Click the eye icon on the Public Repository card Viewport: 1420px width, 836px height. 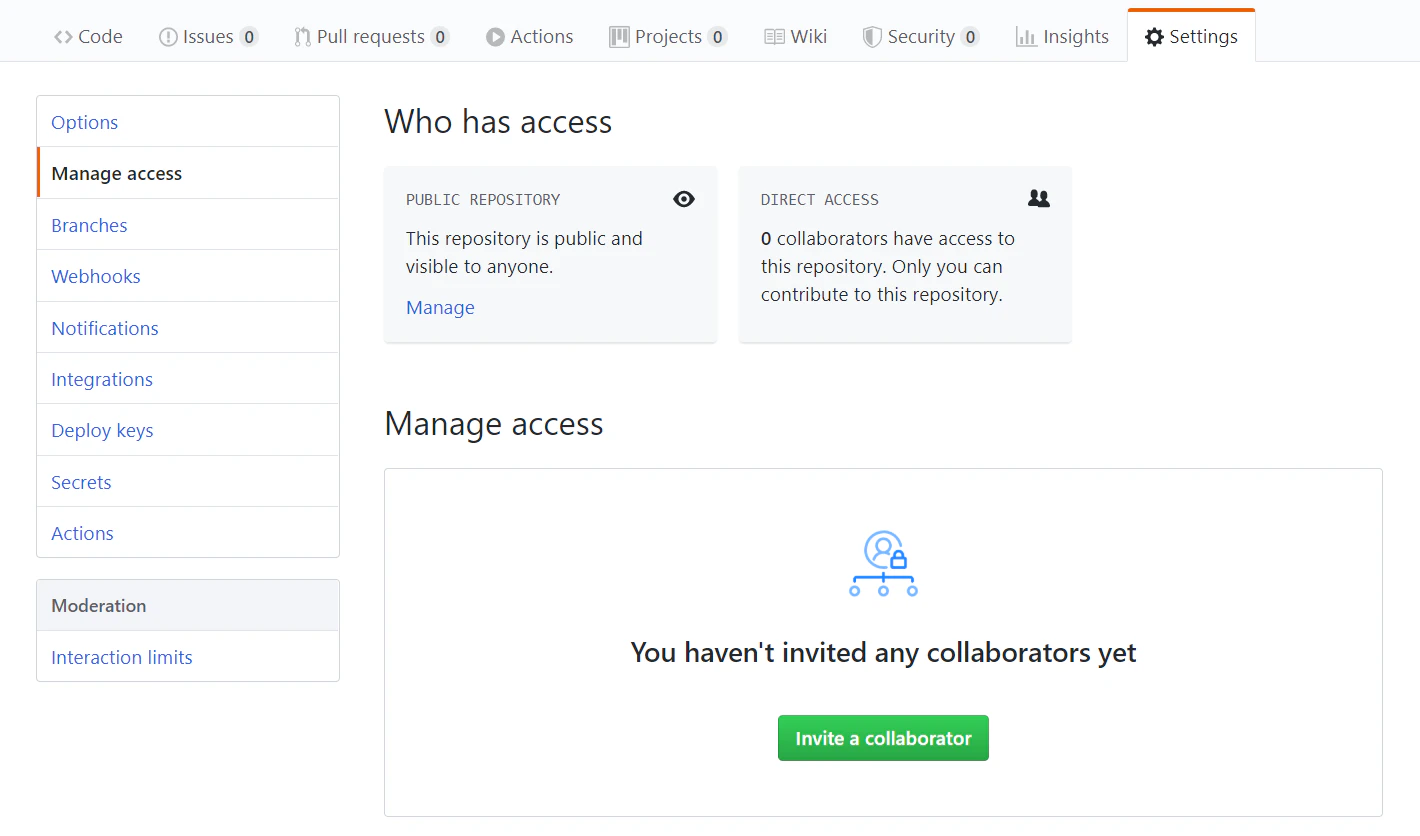684,199
